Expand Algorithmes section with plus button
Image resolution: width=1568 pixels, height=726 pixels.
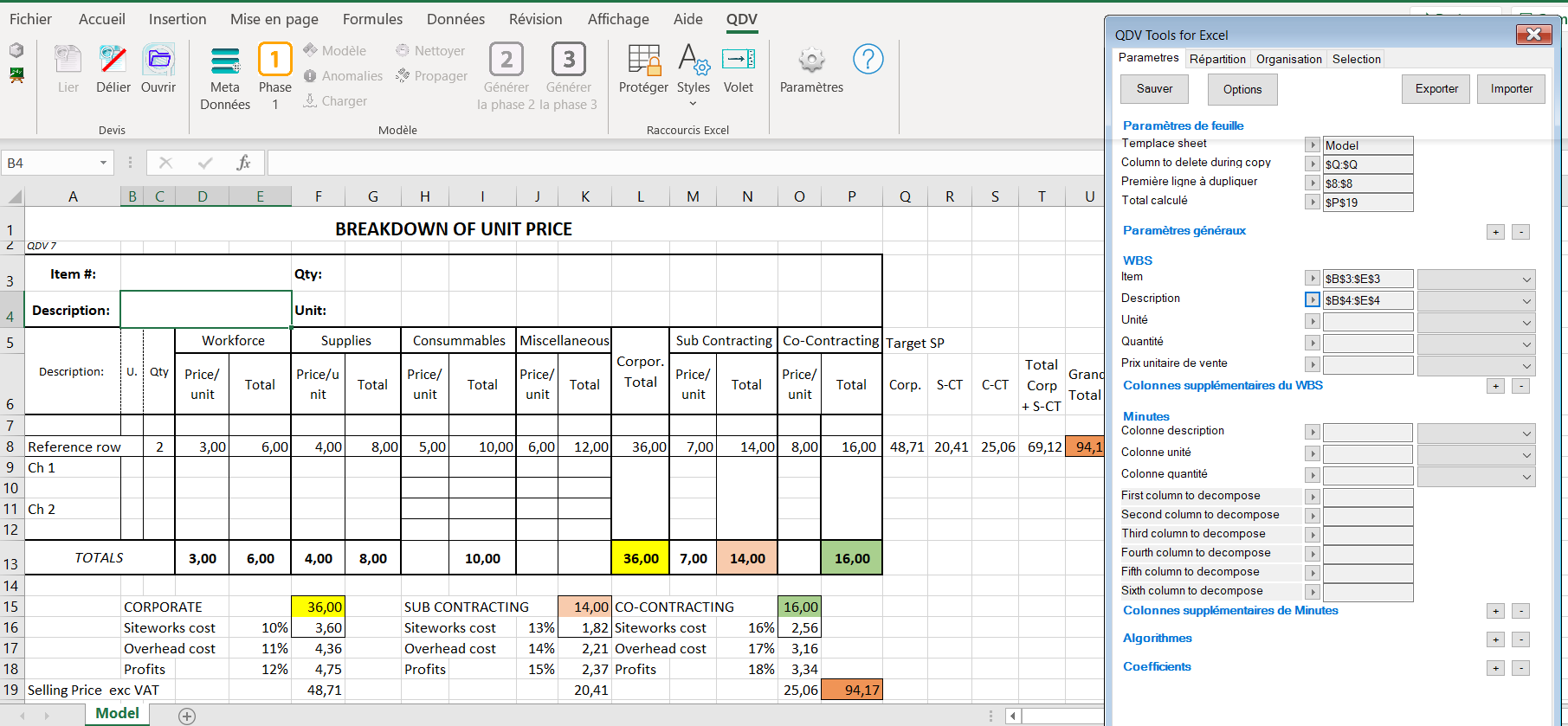tap(1495, 639)
